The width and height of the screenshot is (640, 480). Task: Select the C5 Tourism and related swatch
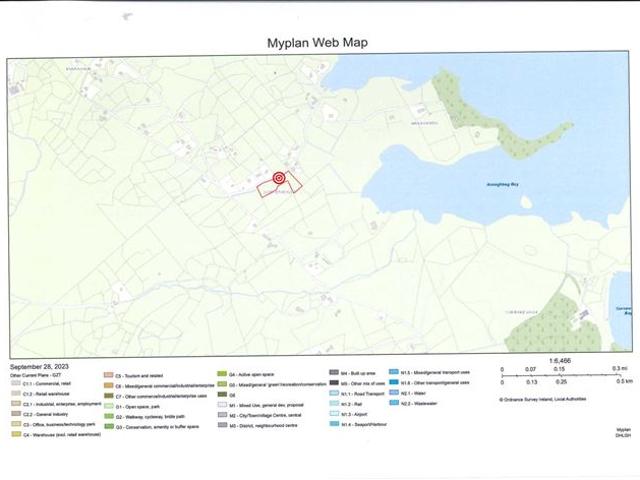(109, 375)
